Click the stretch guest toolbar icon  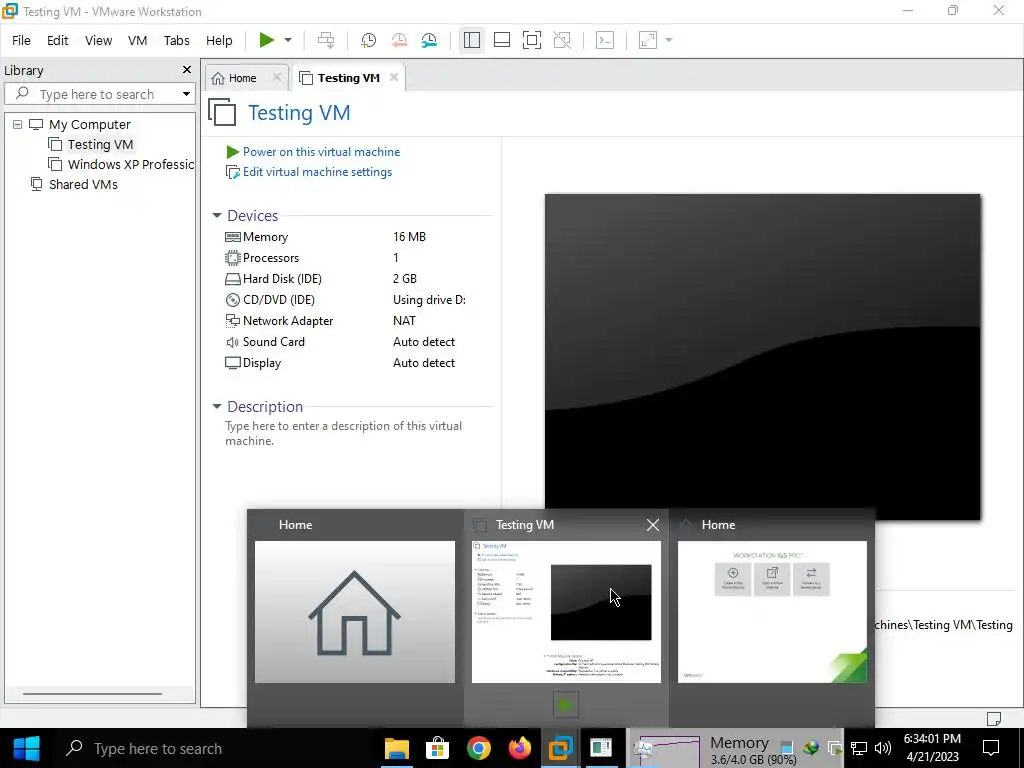click(x=648, y=40)
